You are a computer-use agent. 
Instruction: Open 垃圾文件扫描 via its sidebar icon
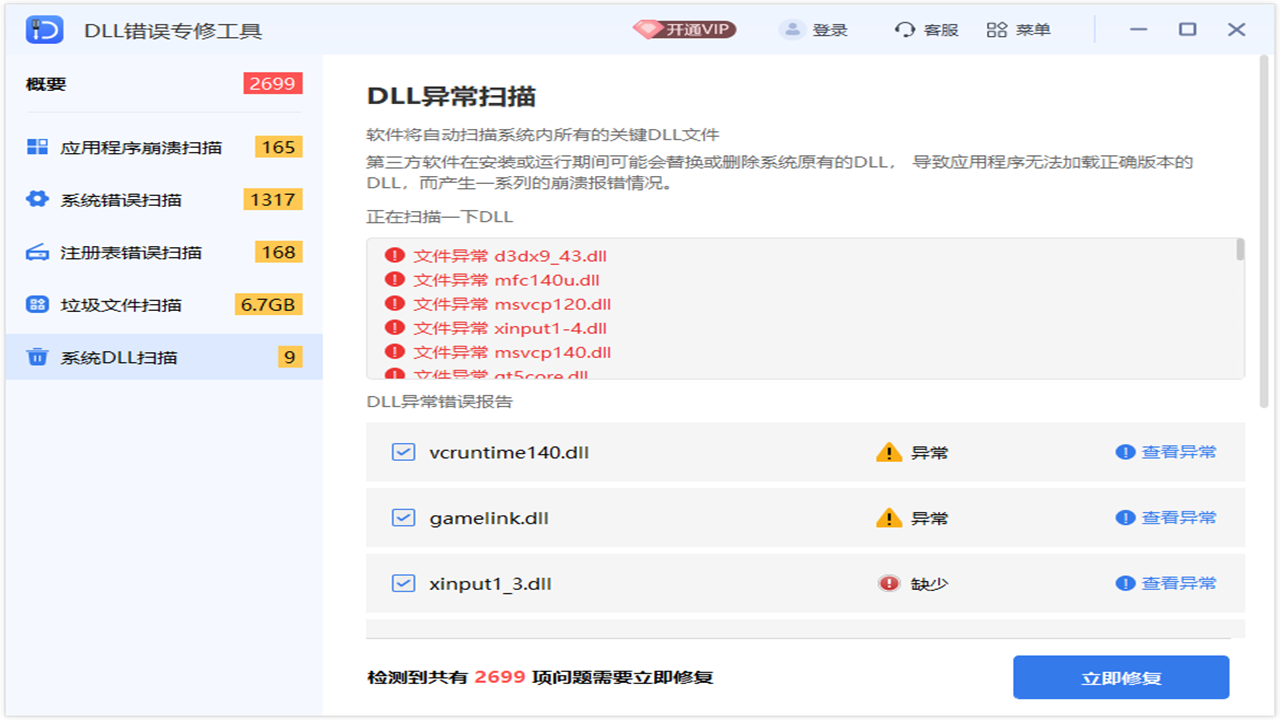click(x=38, y=304)
